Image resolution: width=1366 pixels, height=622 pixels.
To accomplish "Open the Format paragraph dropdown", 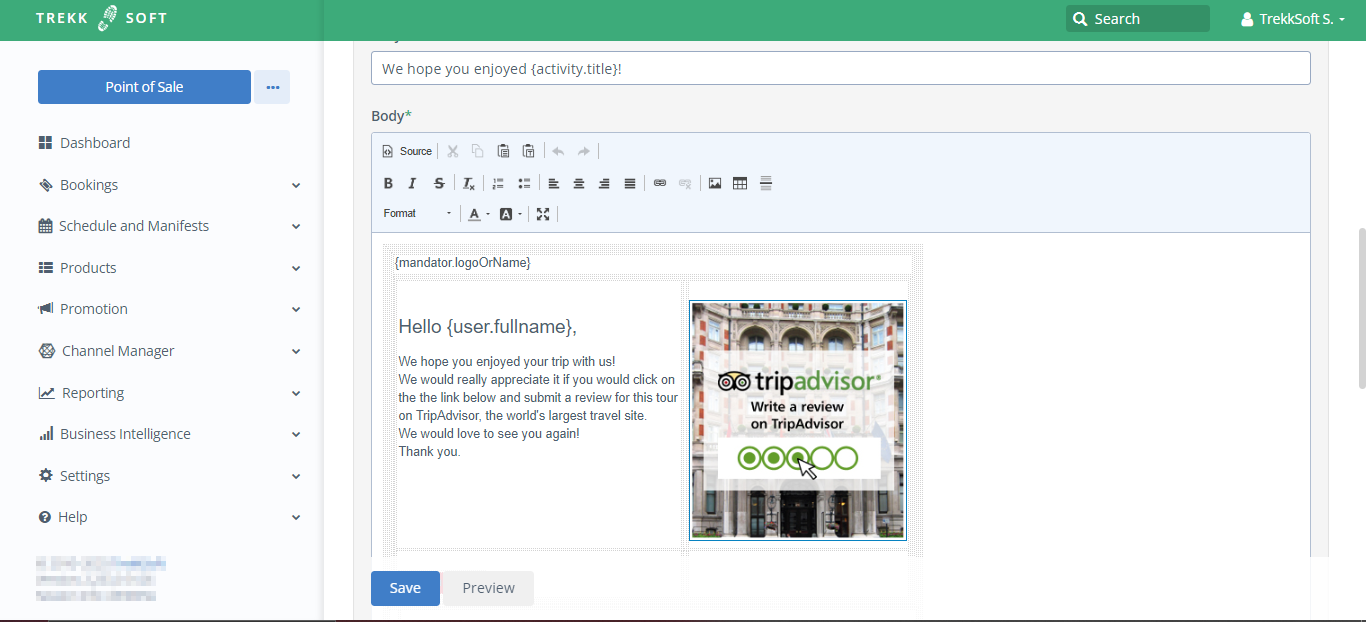I will pos(417,214).
